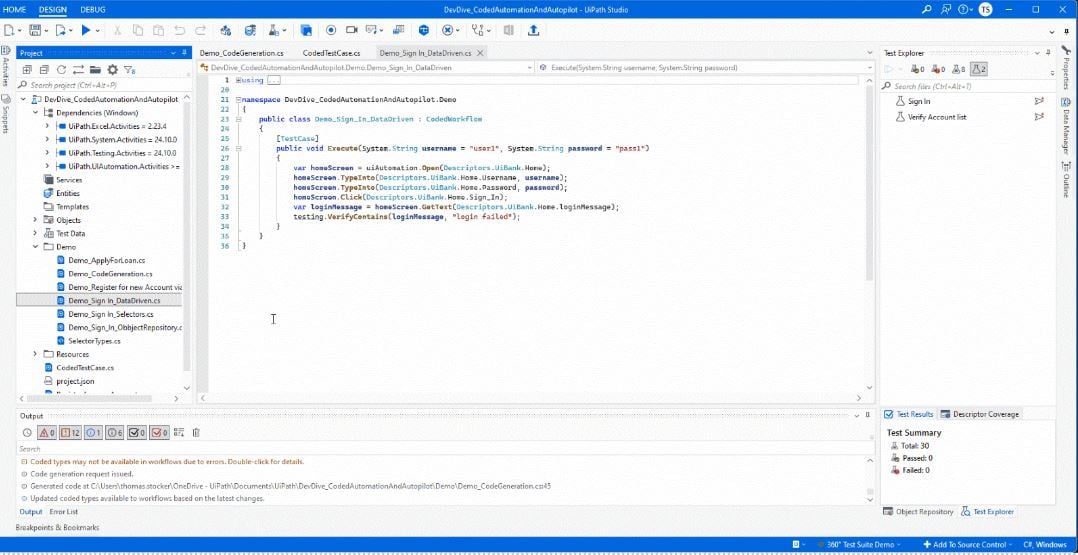Click the Publish upload arrow icon

534,30
